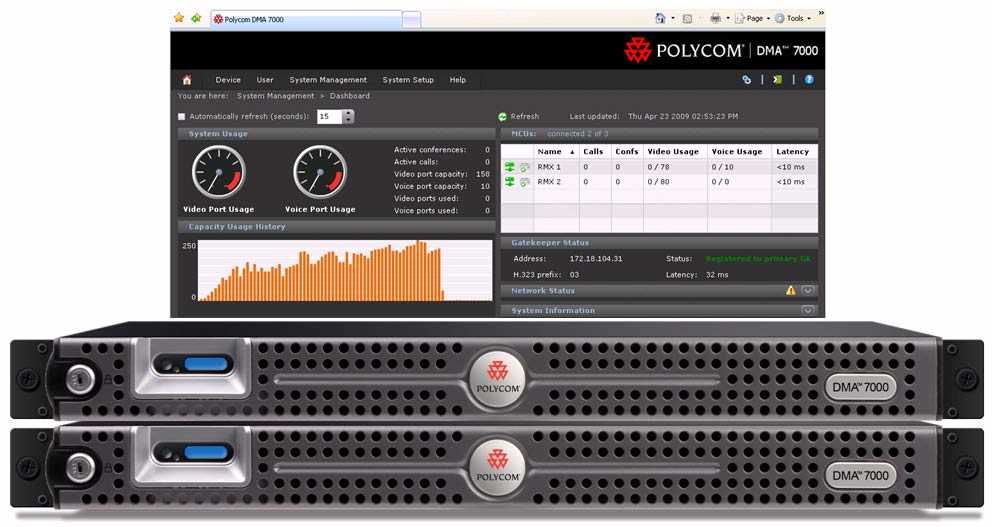Click the Add to Favorites green-arrow star
This screenshot has height=527, width=992.
click(x=196, y=18)
